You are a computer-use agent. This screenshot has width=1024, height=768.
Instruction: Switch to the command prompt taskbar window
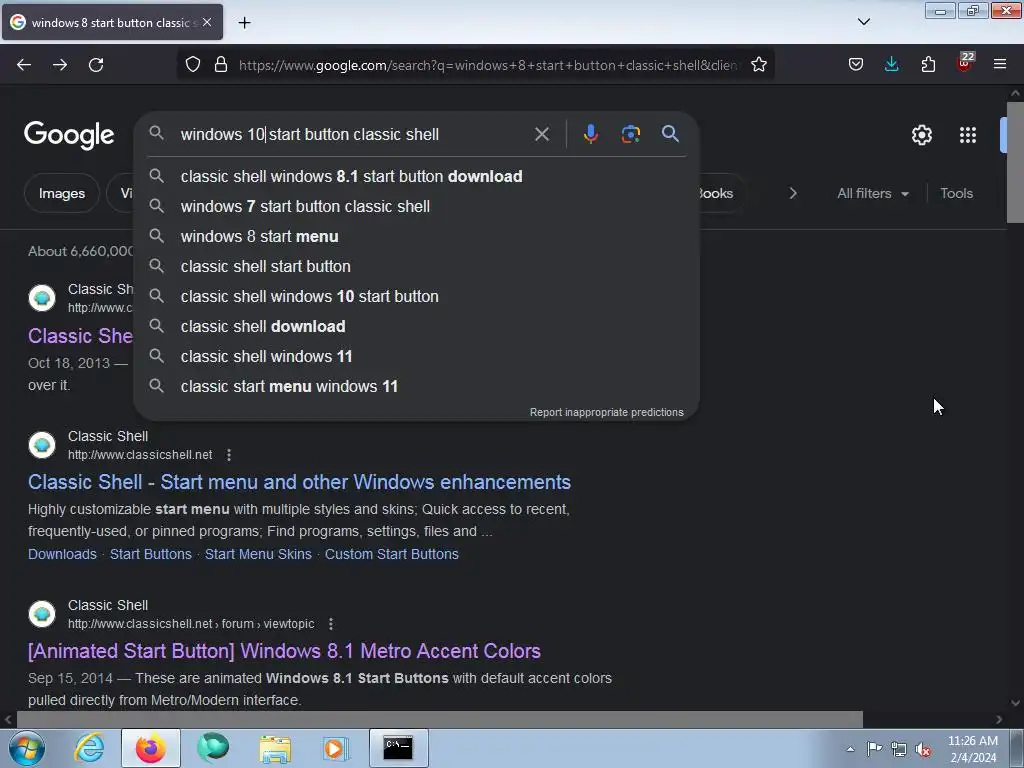[398, 748]
